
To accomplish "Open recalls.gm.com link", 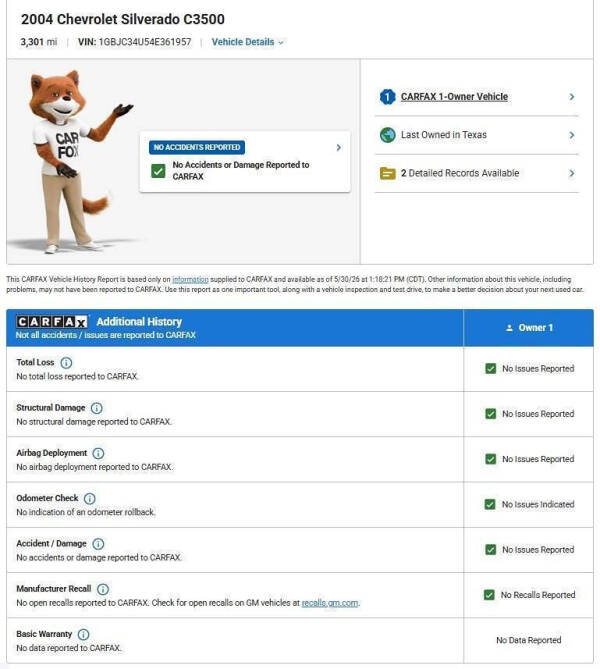I will point(330,603).
